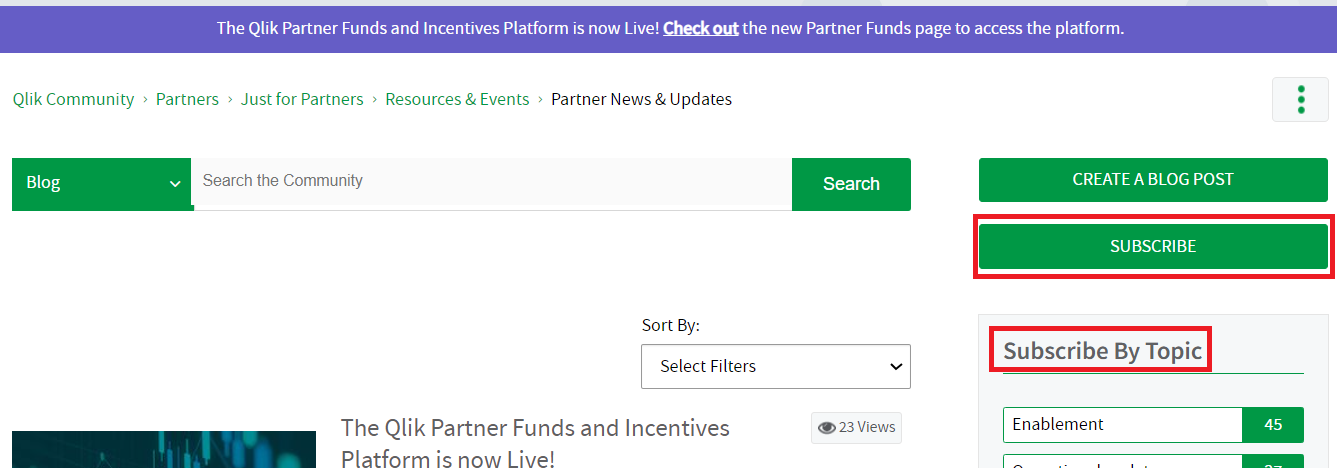The width and height of the screenshot is (1337, 468).
Task: Go to Qlik Community breadcrumb
Action: [73, 99]
